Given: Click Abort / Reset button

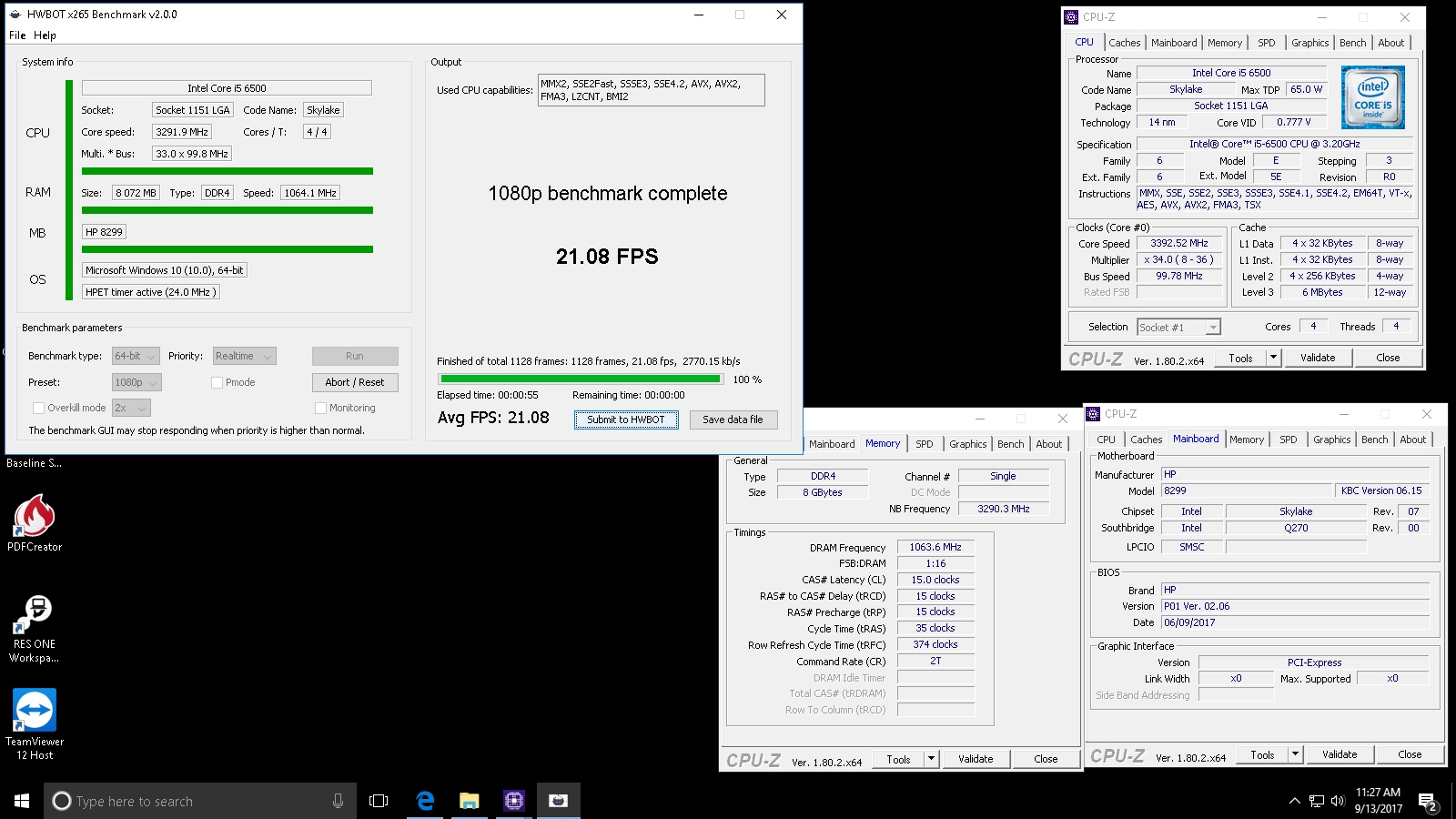Looking at the screenshot, I should (x=355, y=382).
